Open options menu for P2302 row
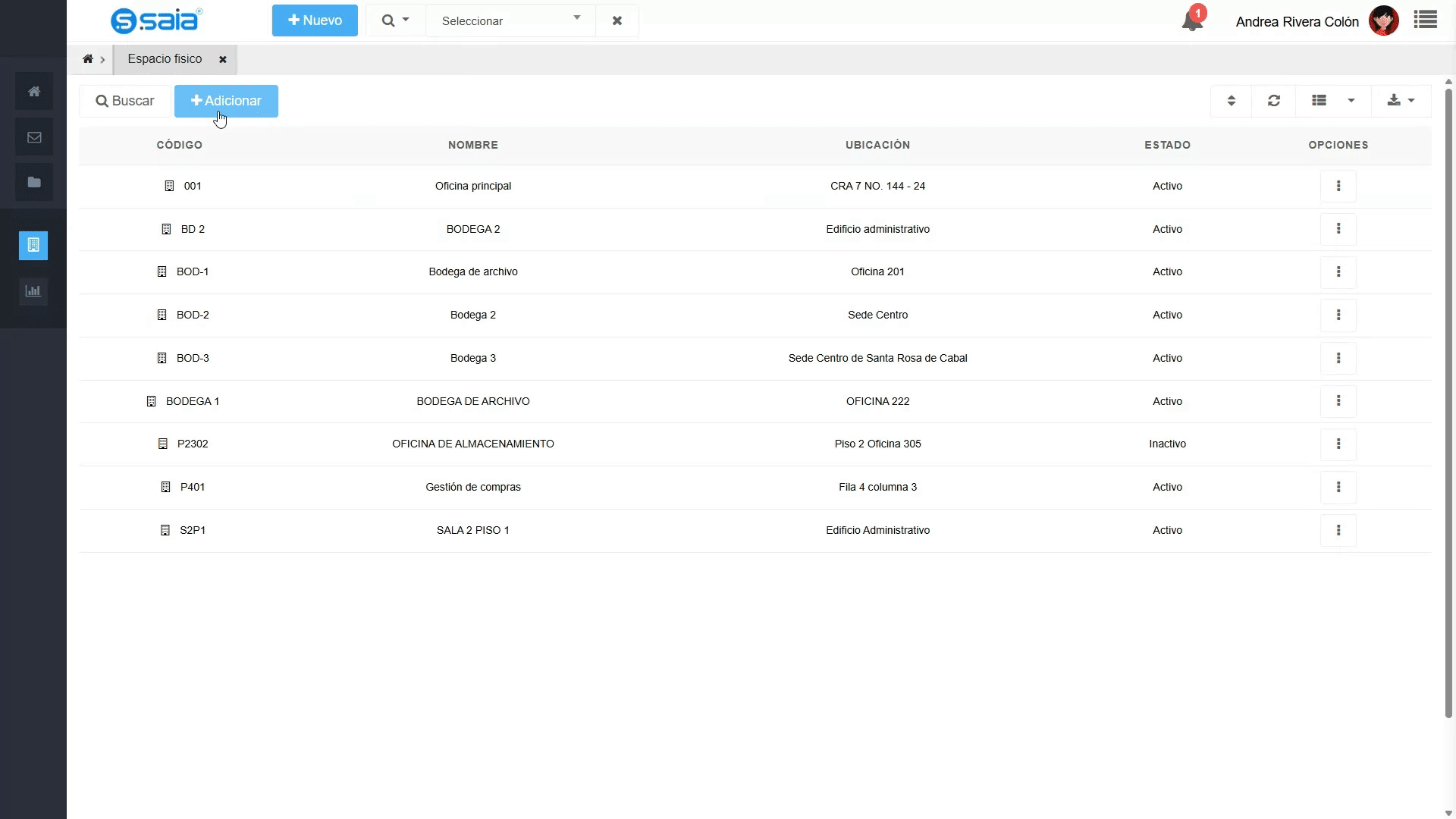1456x819 pixels. coord(1338,444)
